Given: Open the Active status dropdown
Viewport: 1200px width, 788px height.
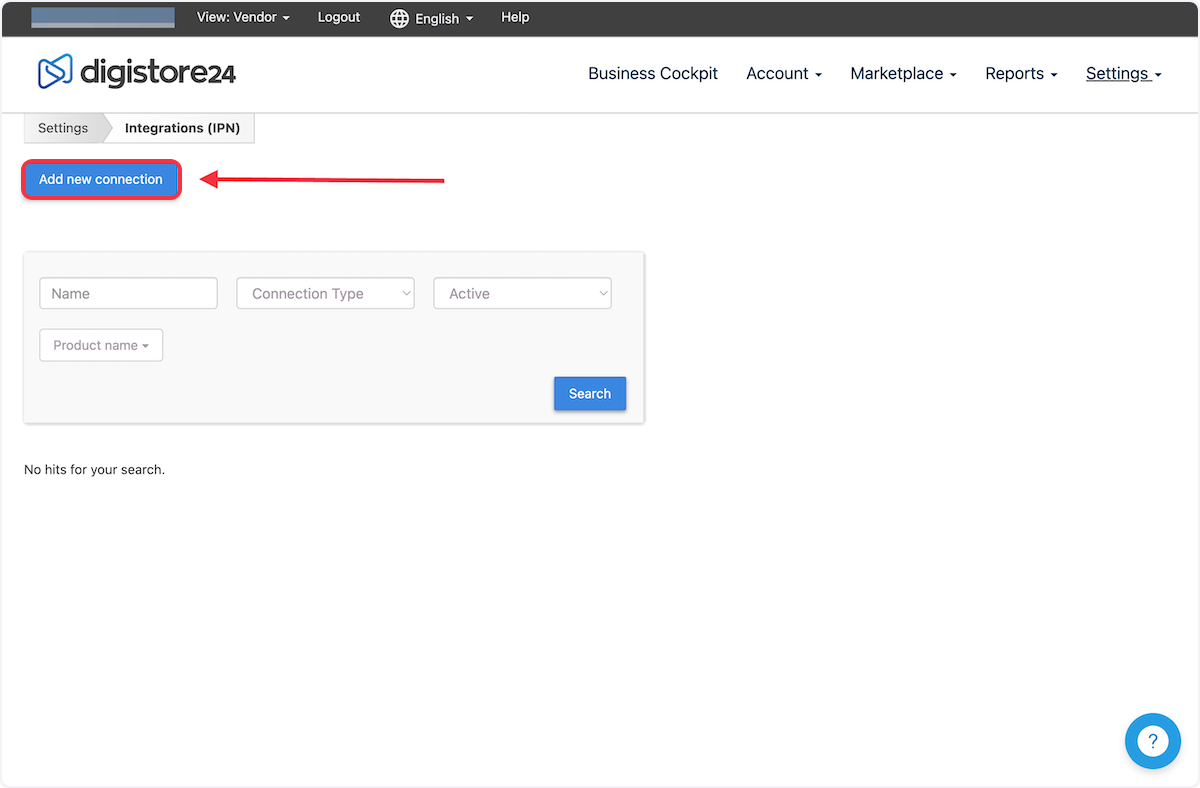Looking at the screenshot, I should tap(522, 293).
